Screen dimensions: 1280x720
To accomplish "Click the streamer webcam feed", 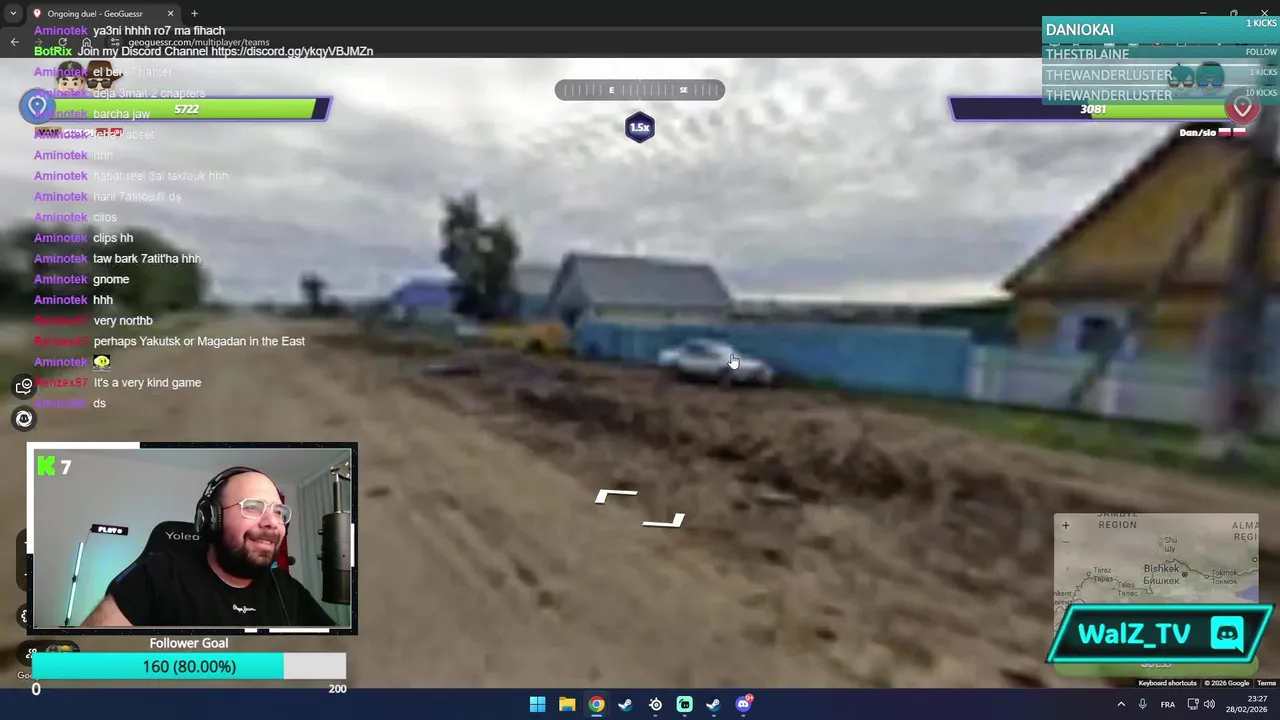I will [x=192, y=539].
